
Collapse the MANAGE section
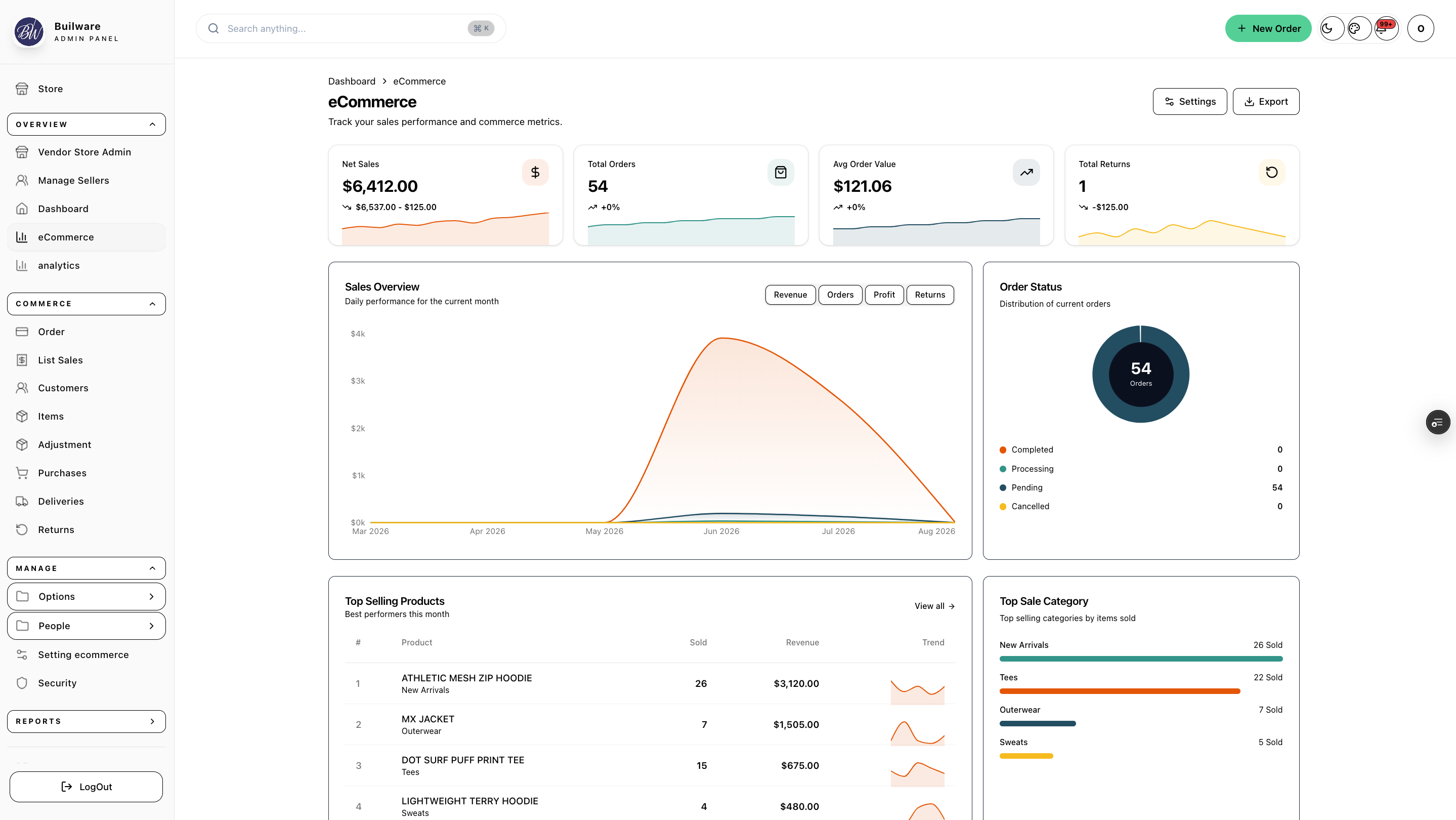(86, 568)
